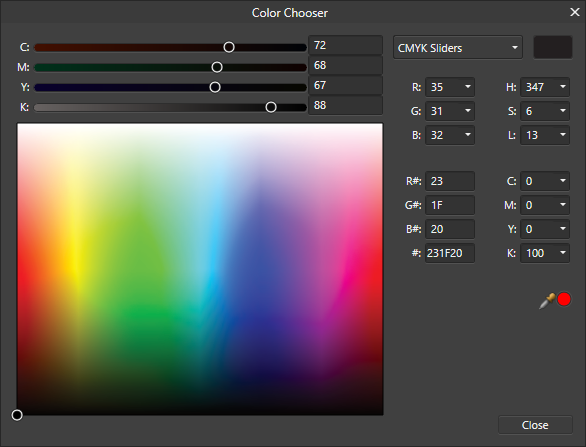The image size is (586, 447).
Task: Close the Color Chooser dialog with the X
Action: (575, 12)
